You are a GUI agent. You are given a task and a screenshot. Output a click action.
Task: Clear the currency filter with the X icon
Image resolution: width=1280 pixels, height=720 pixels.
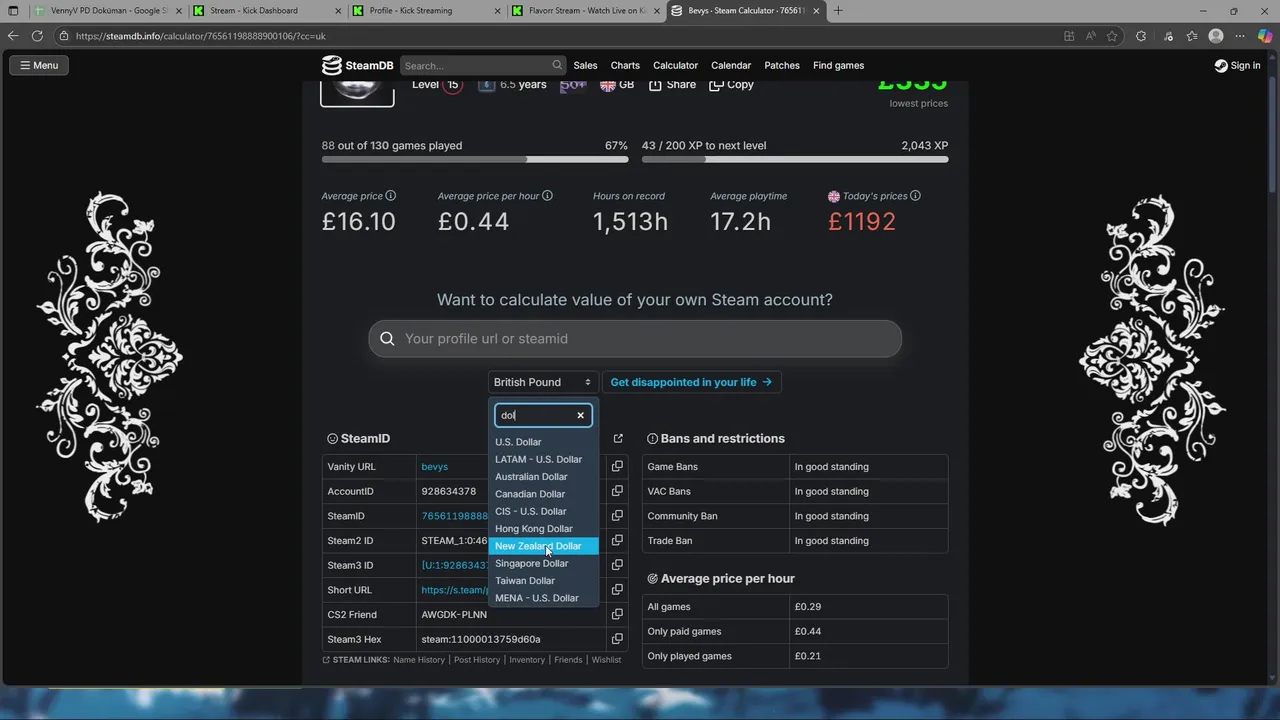[x=580, y=415]
